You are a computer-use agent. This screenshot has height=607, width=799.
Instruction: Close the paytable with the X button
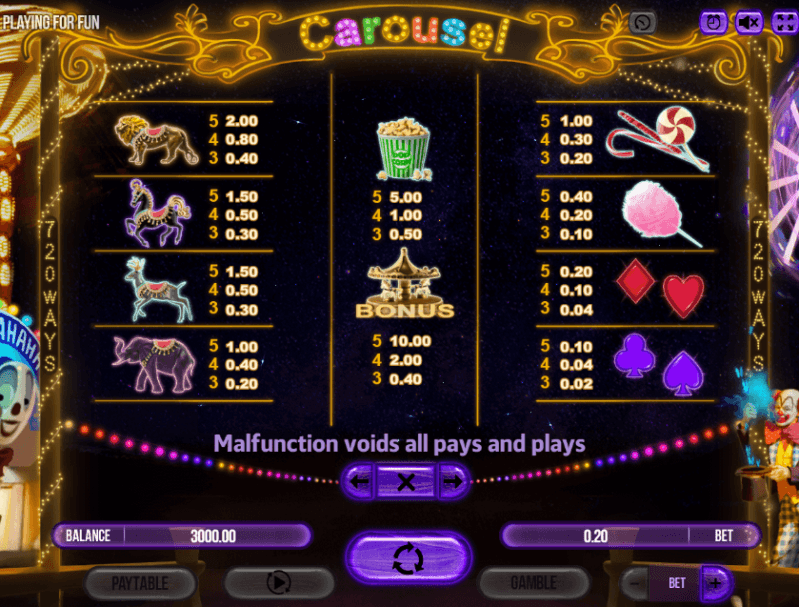pos(406,482)
